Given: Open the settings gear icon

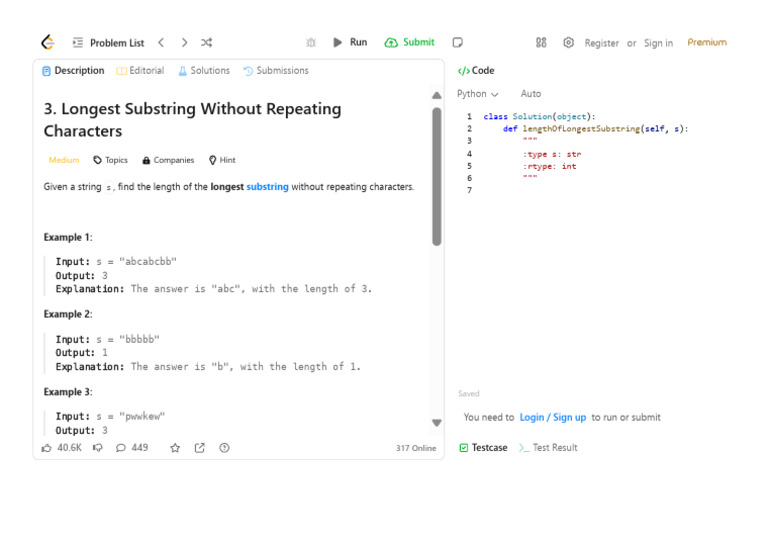Looking at the screenshot, I should [568, 43].
